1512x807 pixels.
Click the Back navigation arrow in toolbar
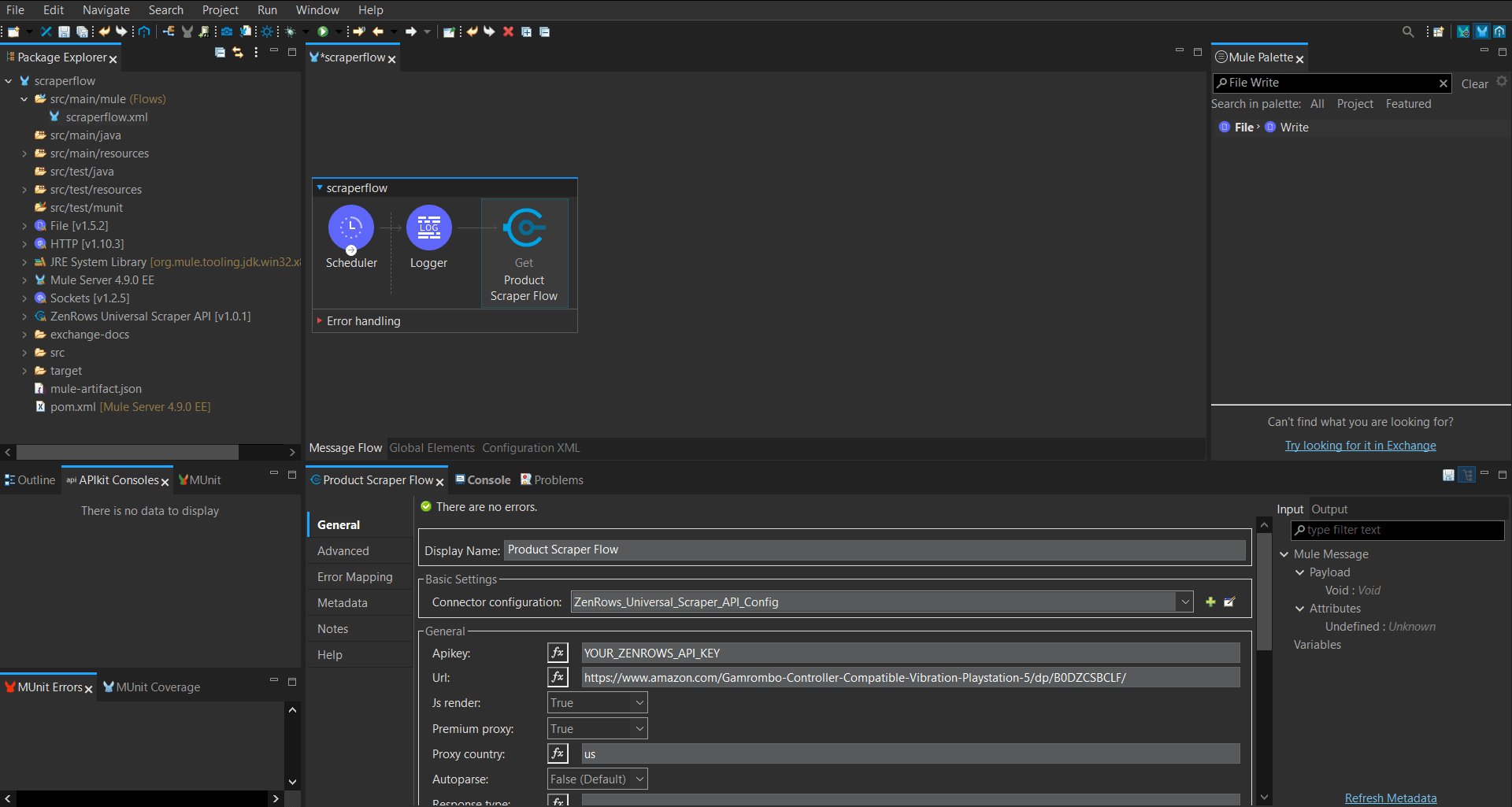378,31
